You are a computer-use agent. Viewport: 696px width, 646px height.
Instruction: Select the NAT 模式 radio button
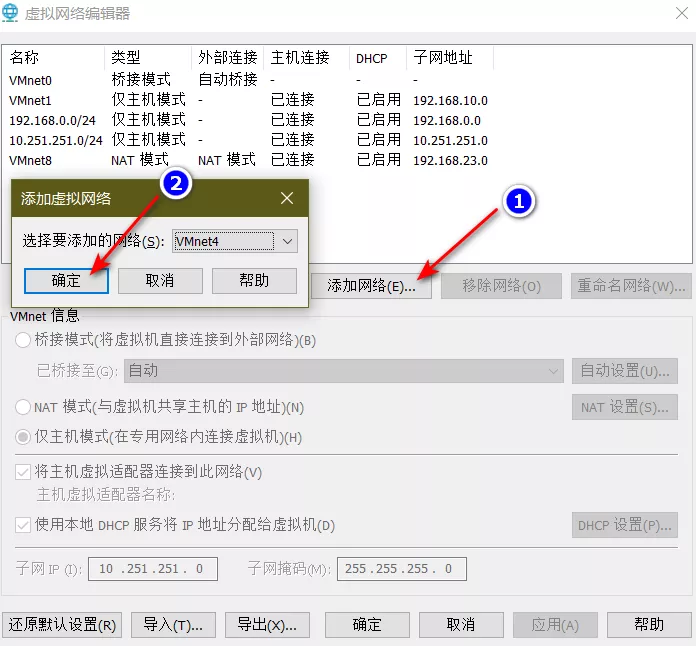click(x=23, y=407)
